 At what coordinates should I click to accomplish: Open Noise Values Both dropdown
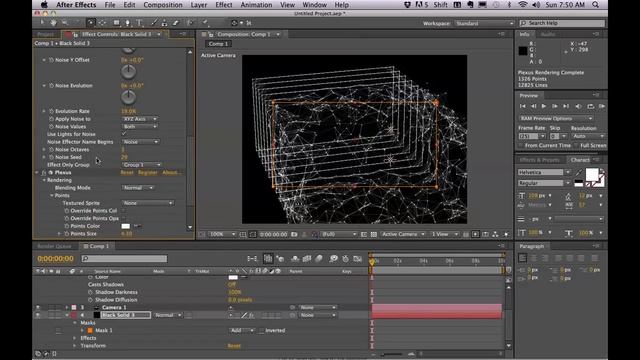140,127
